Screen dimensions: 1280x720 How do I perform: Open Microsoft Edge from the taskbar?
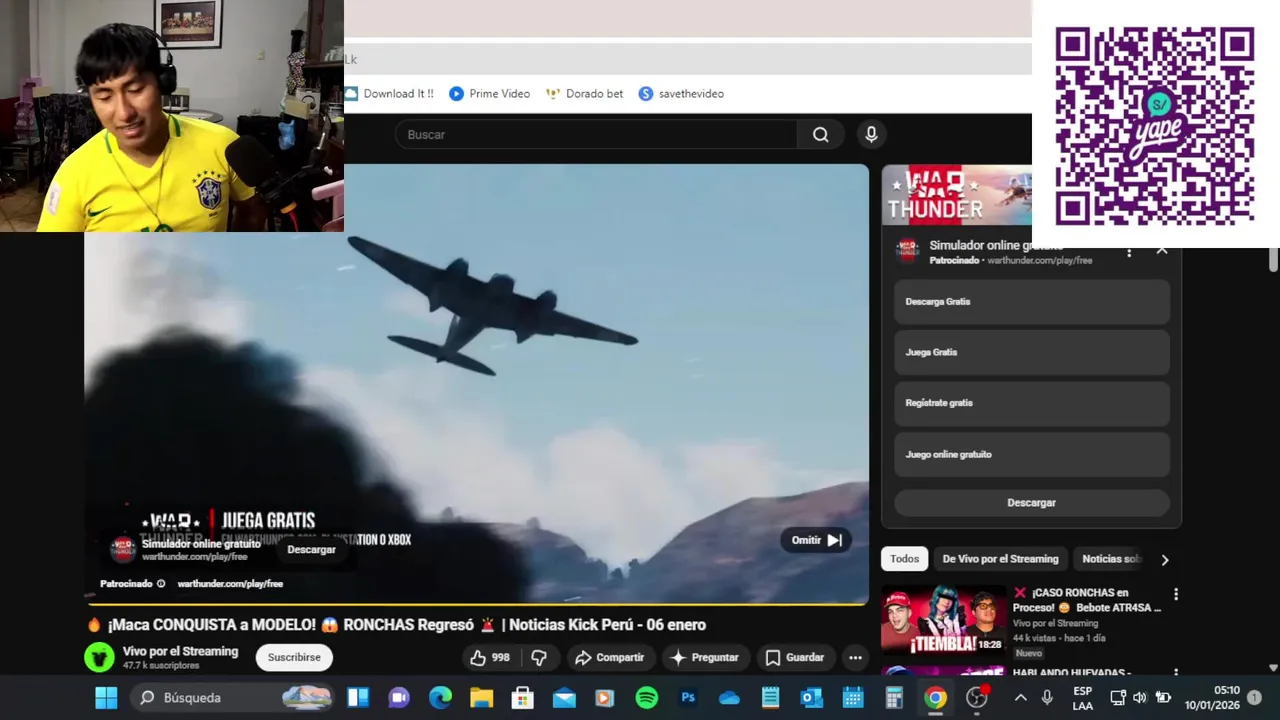[x=440, y=697]
